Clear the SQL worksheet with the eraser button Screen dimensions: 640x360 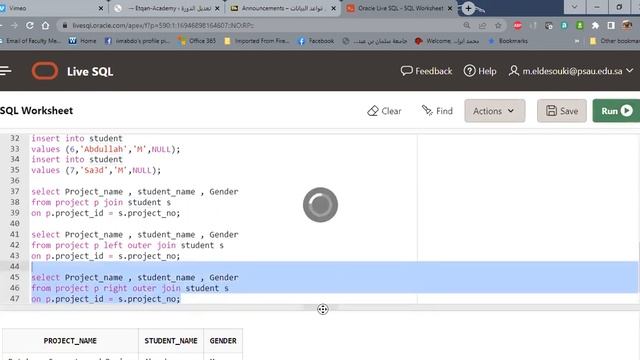(x=384, y=111)
